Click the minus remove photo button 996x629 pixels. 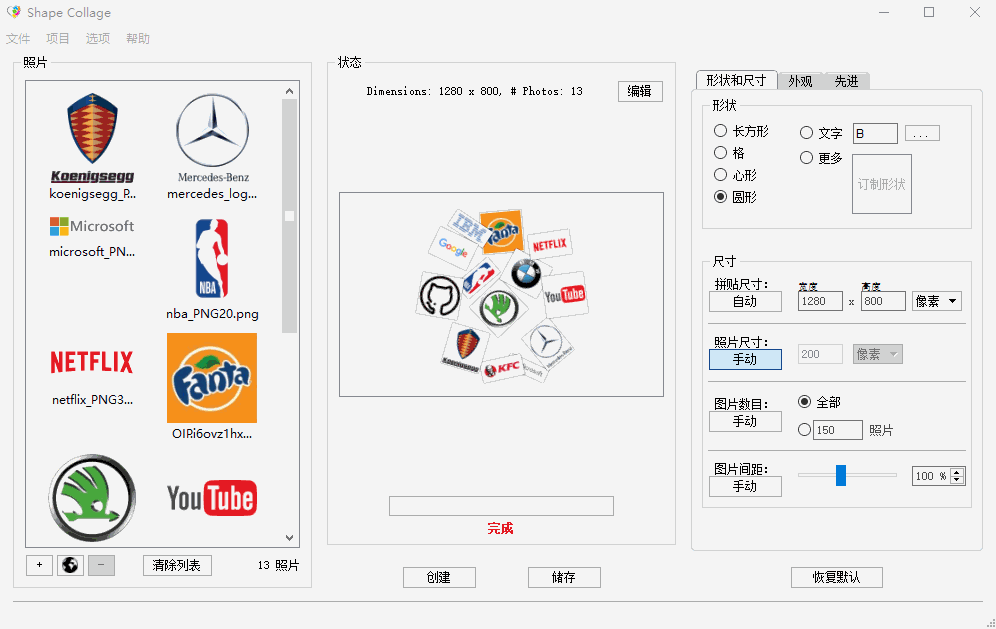101,565
